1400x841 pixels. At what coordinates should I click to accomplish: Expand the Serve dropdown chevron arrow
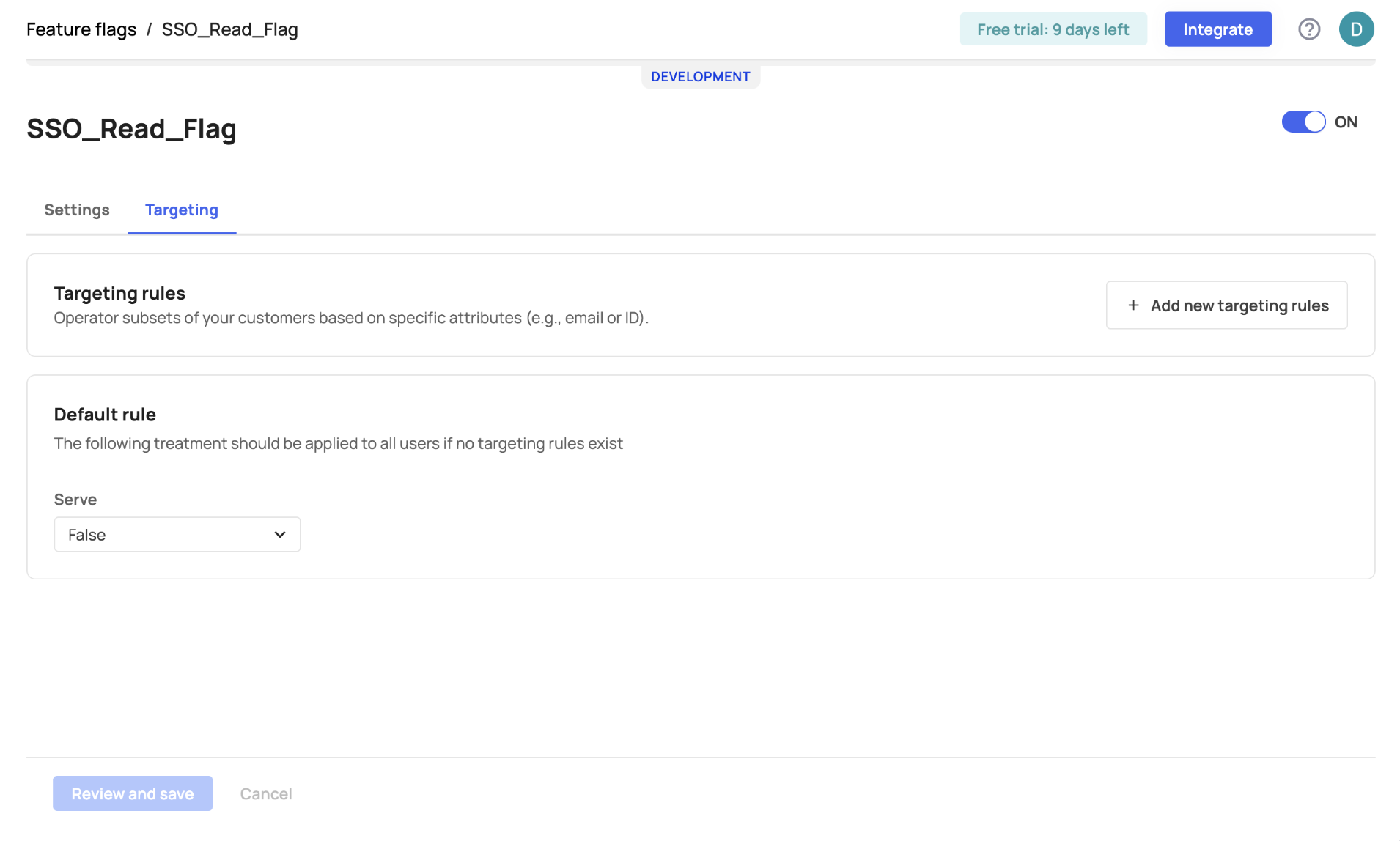click(279, 535)
